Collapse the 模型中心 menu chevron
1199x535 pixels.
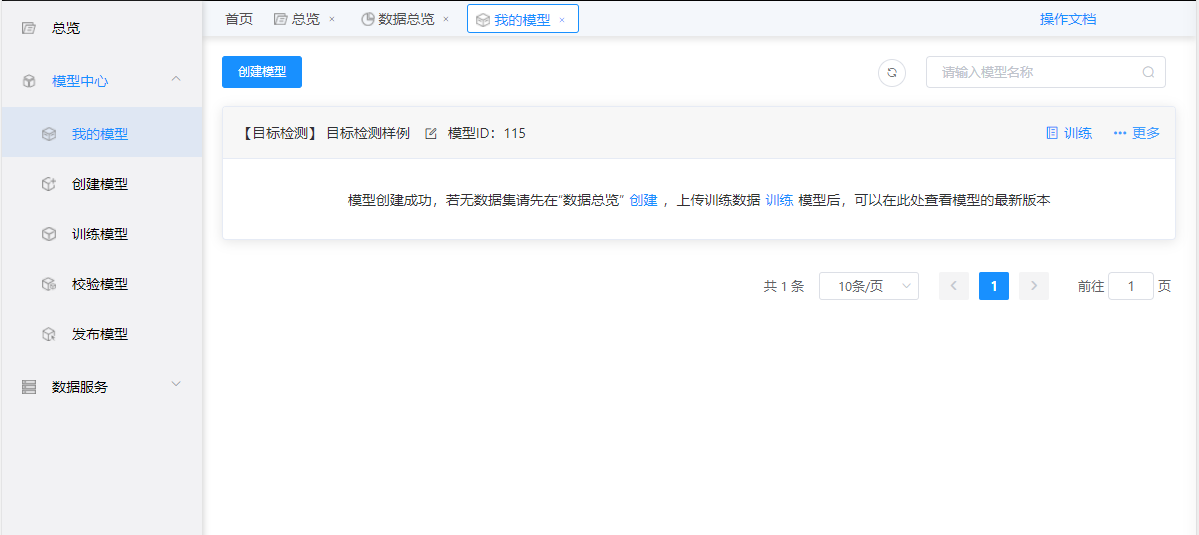click(x=176, y=79)
